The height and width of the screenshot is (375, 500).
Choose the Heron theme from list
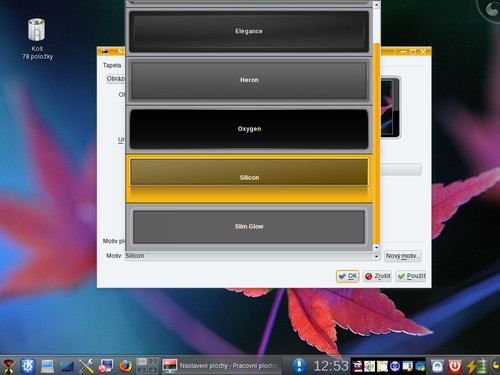pyautogui.click(x=249, y=80)
